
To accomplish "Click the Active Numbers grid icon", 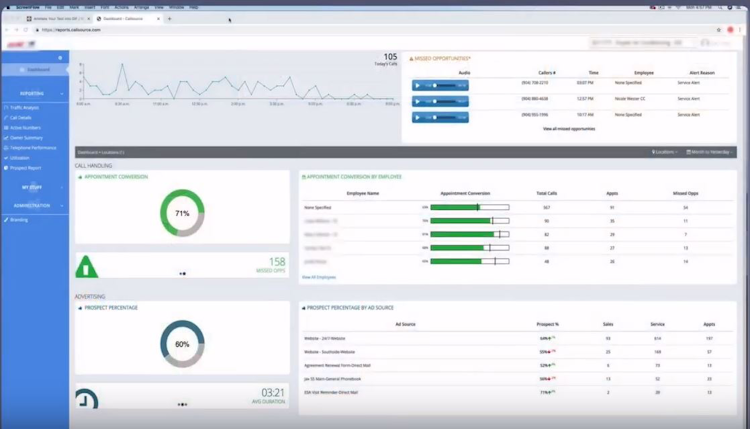I will click(6, 128).
